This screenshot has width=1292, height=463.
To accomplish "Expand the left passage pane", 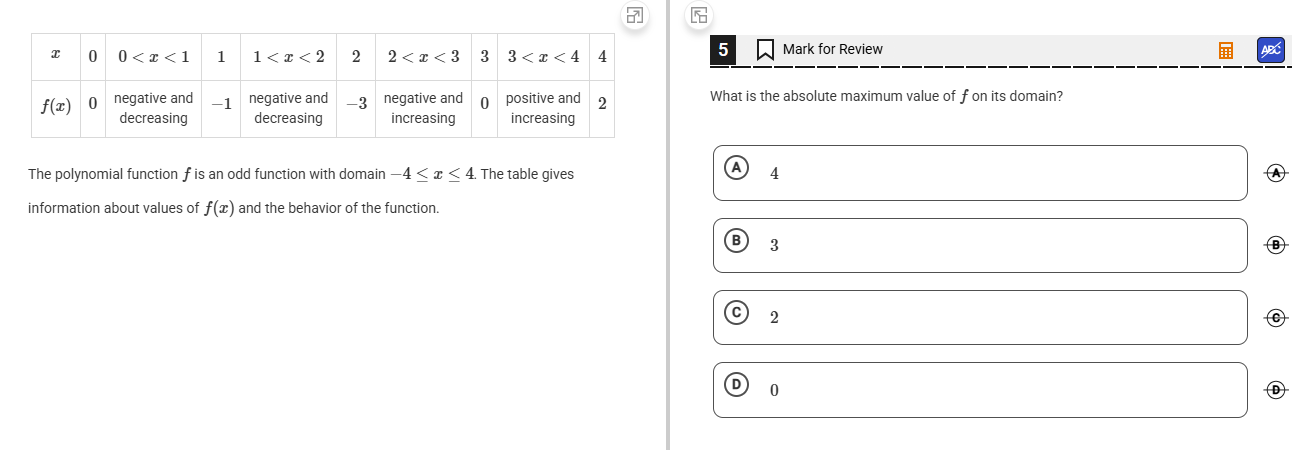I will coord(634,15).
